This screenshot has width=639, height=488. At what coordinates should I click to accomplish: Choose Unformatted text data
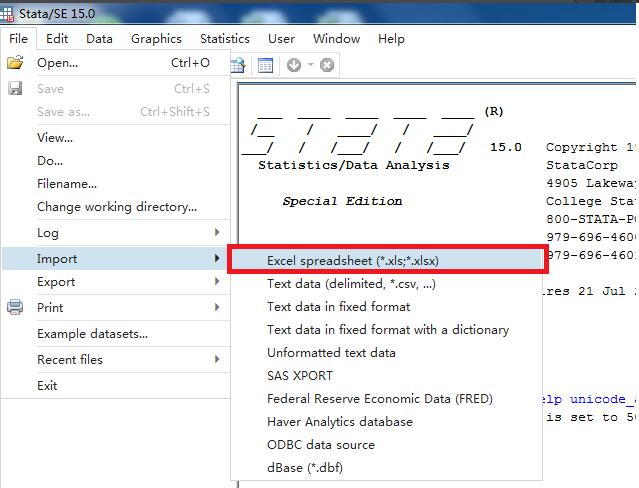tap(386, 353)
